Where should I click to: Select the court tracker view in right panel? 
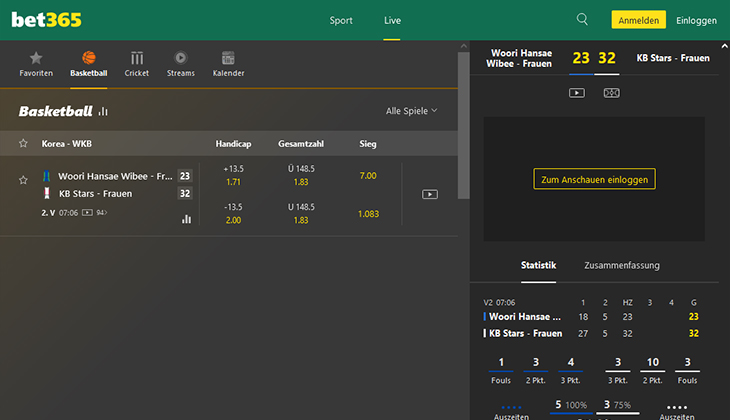click(611, 93)
